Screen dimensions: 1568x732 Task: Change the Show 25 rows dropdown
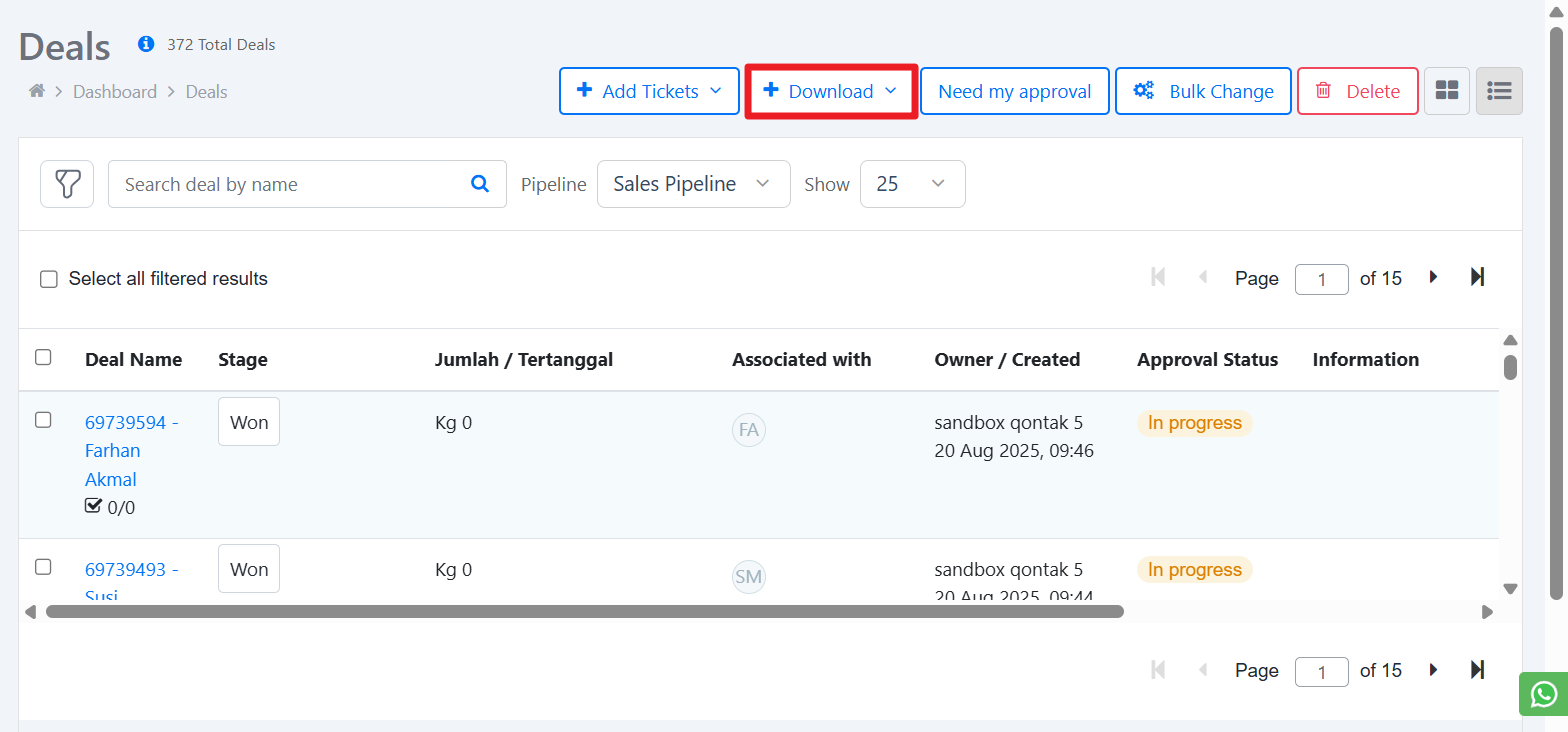(912, 184)
